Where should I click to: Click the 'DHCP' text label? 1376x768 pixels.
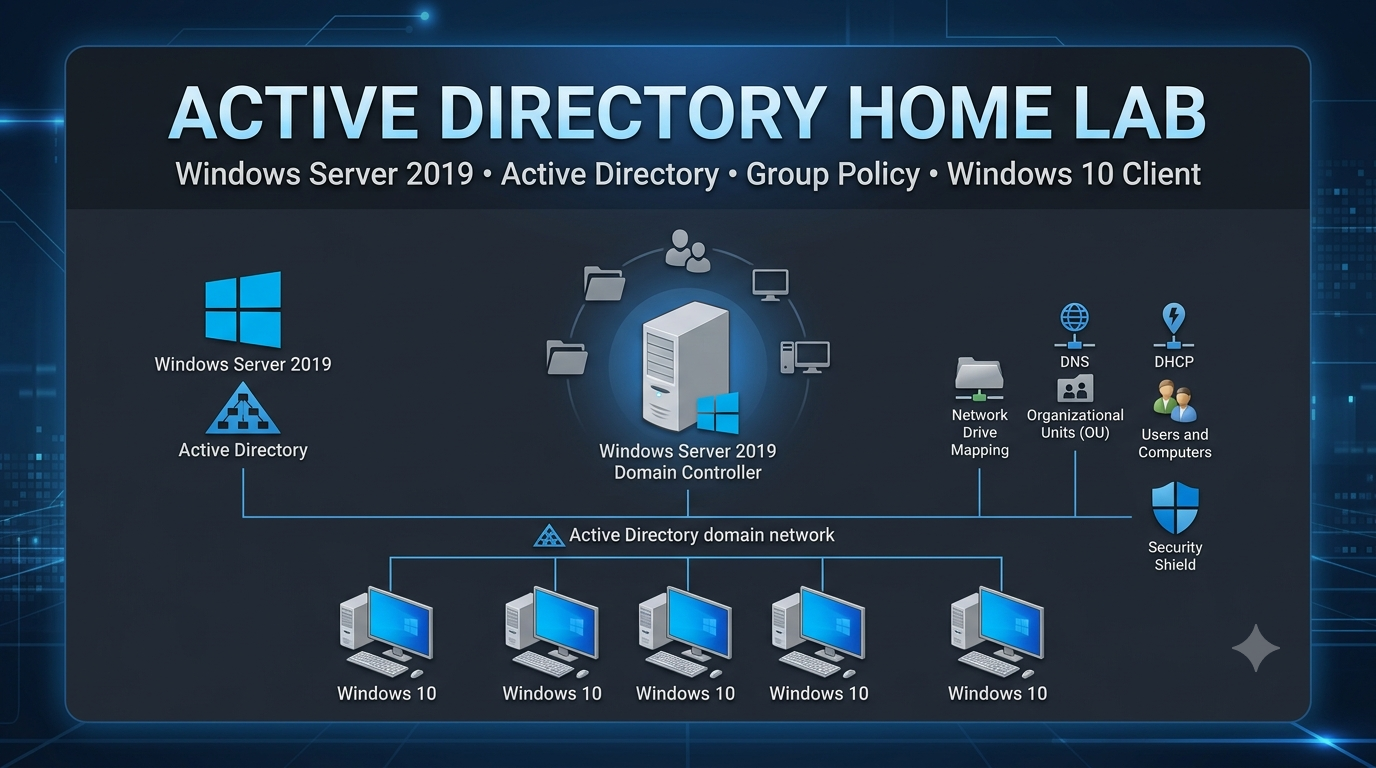(x=1174, y=362)
